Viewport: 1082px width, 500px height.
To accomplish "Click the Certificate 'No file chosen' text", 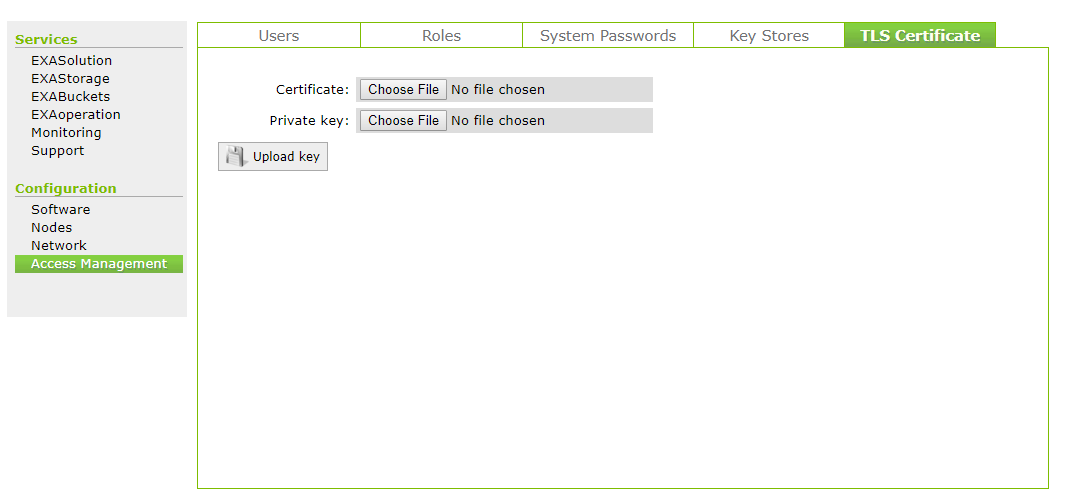I will tap(498, 89).
